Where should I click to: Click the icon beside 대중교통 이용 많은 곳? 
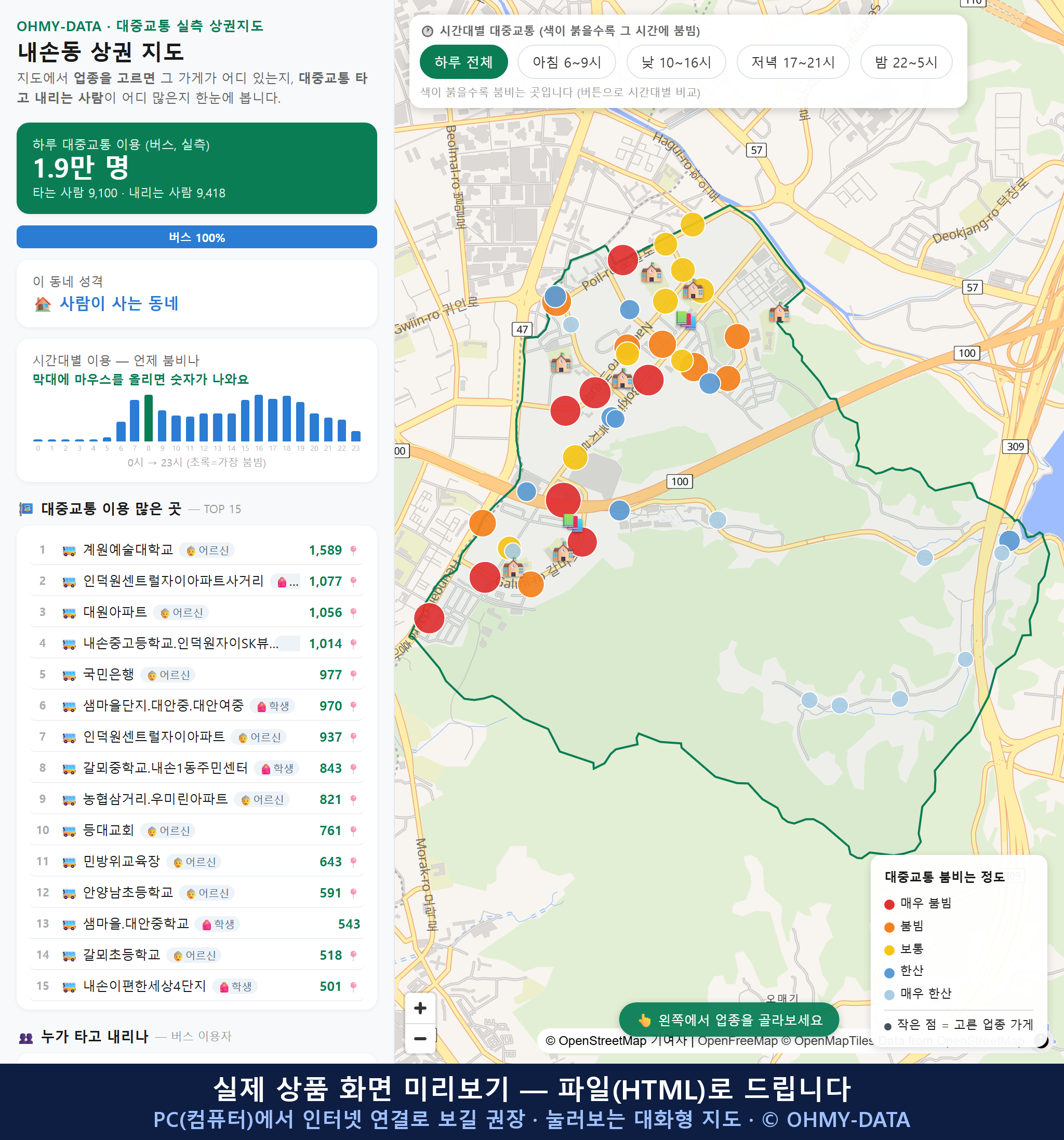click(26, 508)
